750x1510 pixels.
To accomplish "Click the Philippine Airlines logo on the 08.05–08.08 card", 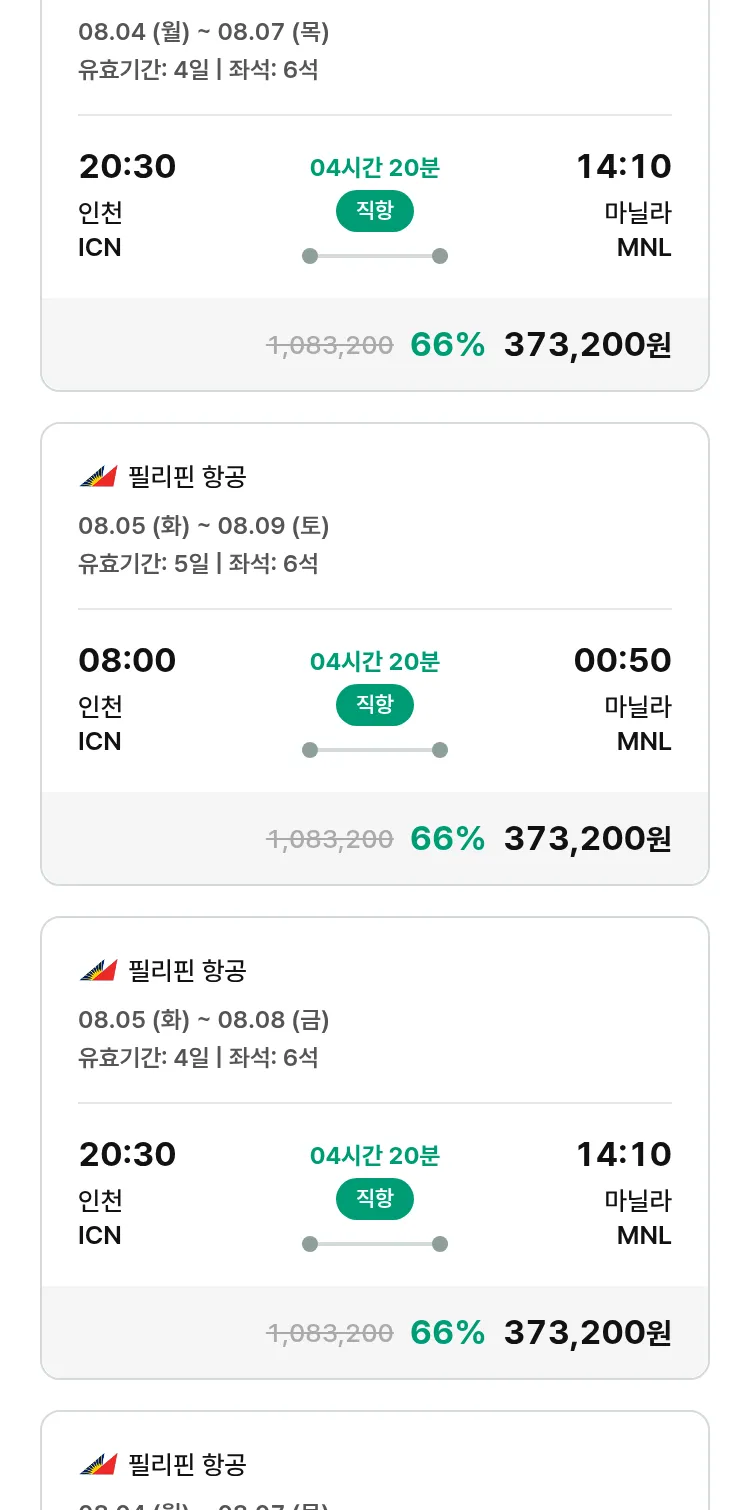I will click(x=98, y=971).
